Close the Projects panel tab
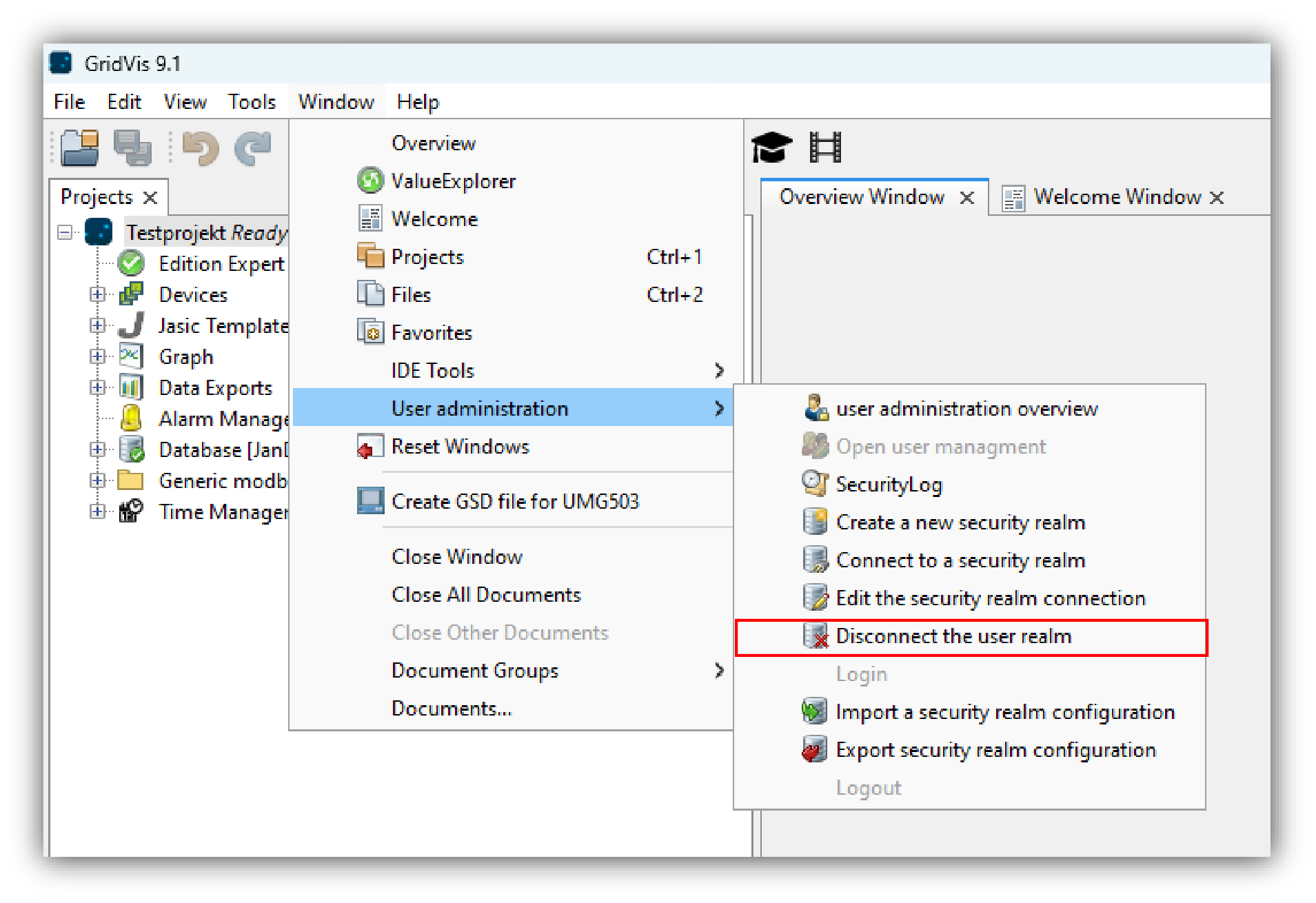 pos(150,197)
